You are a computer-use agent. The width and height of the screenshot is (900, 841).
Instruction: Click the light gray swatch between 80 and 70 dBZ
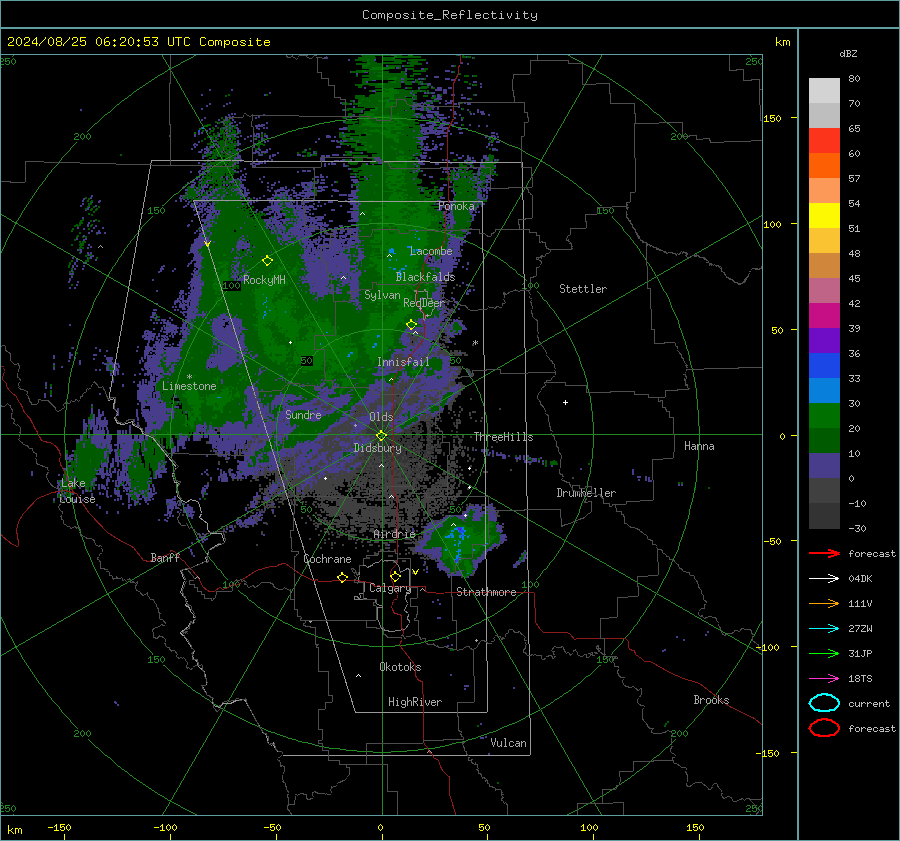coord(824,90)
